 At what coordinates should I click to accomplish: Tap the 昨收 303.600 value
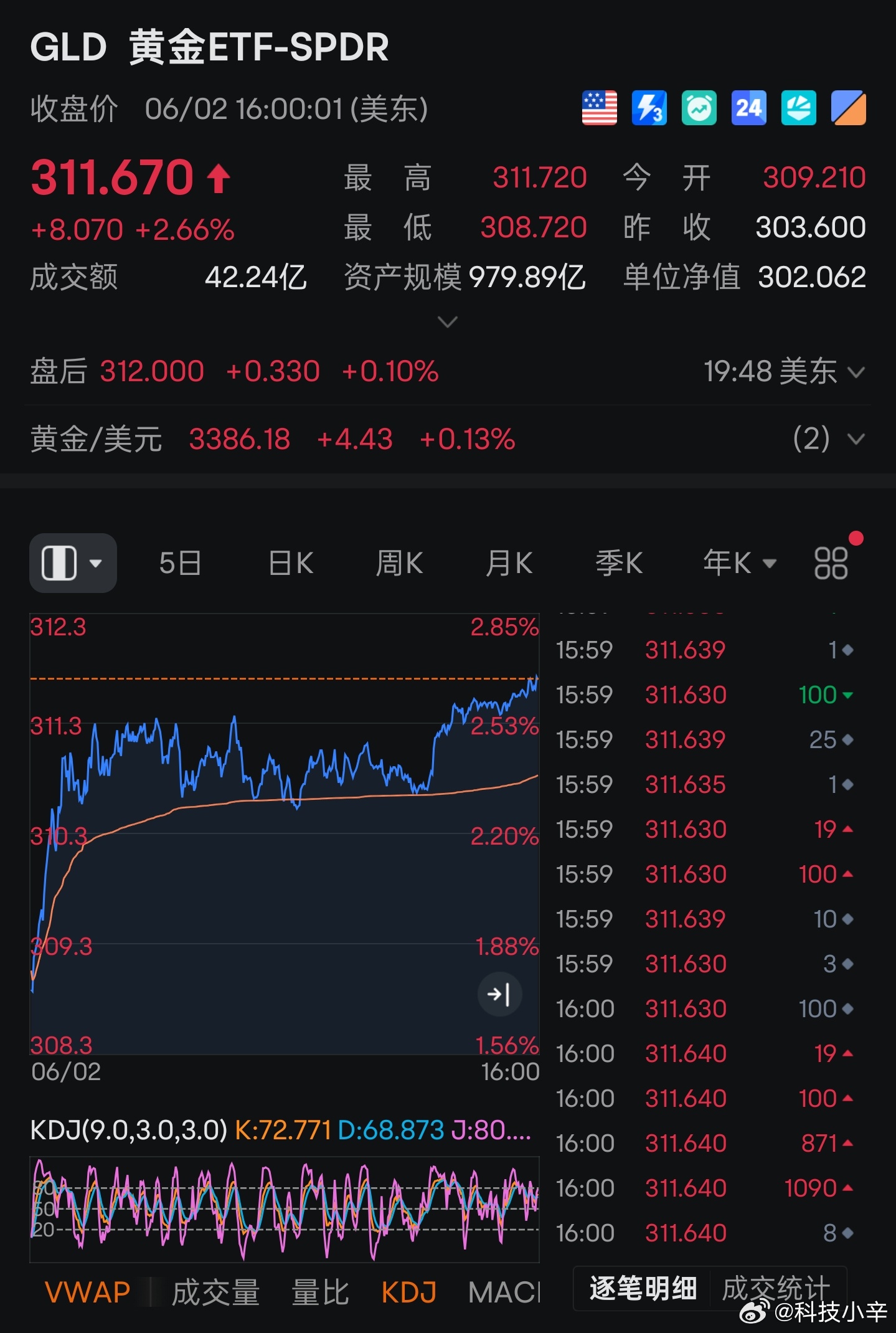coord(811,227)
